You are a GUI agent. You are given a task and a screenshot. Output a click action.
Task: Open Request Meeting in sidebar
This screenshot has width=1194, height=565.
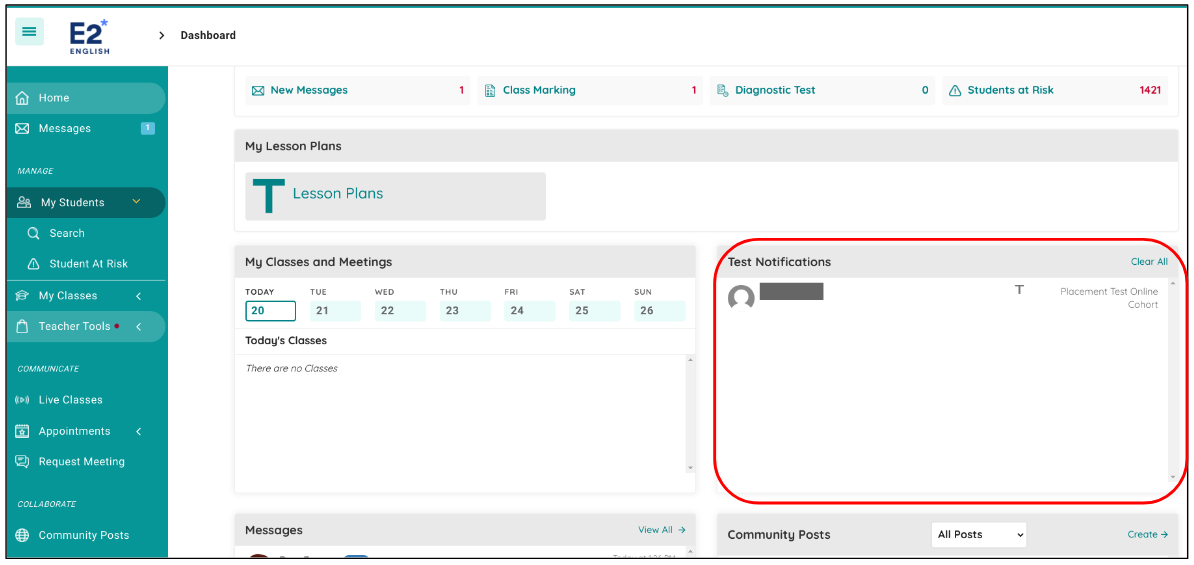tap(81, 462)
